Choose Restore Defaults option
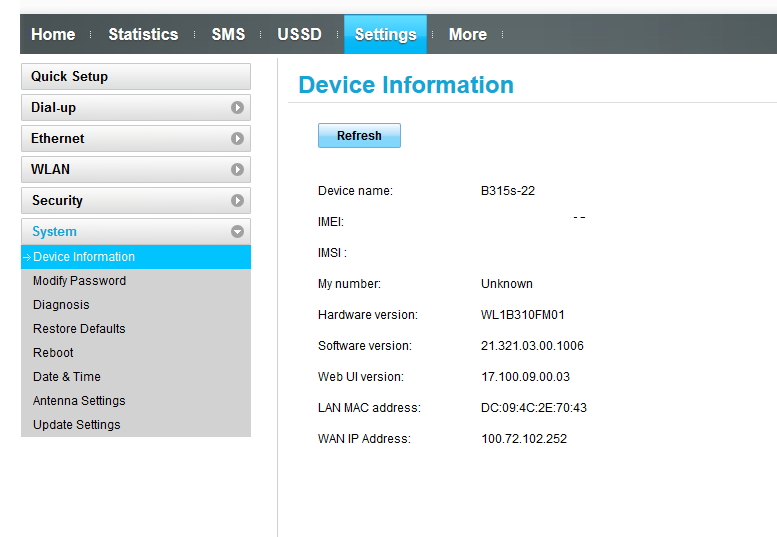Image resolution: width=777 pixels, height=537 pixels. pyautogui.click(x=79, y=329)
